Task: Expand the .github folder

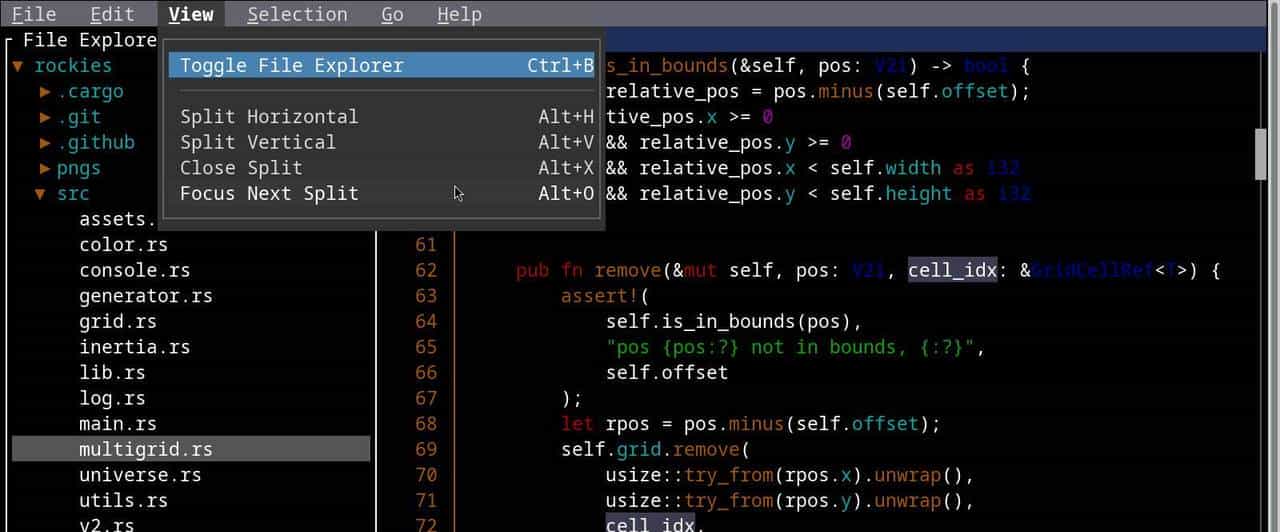Action: [45, 143]
